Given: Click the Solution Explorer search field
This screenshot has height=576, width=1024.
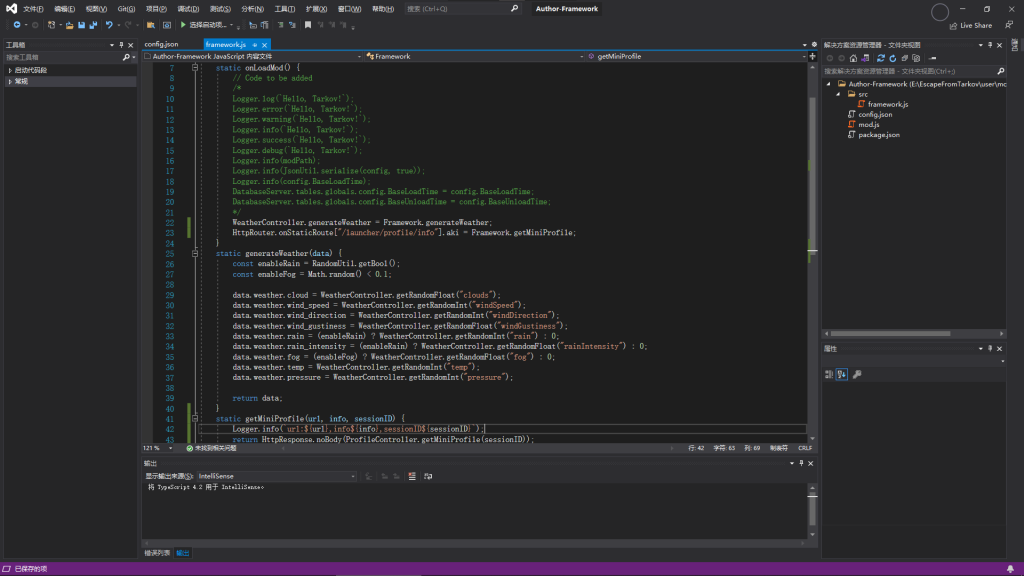Looking at the screenshot, I should pos(914,71).
